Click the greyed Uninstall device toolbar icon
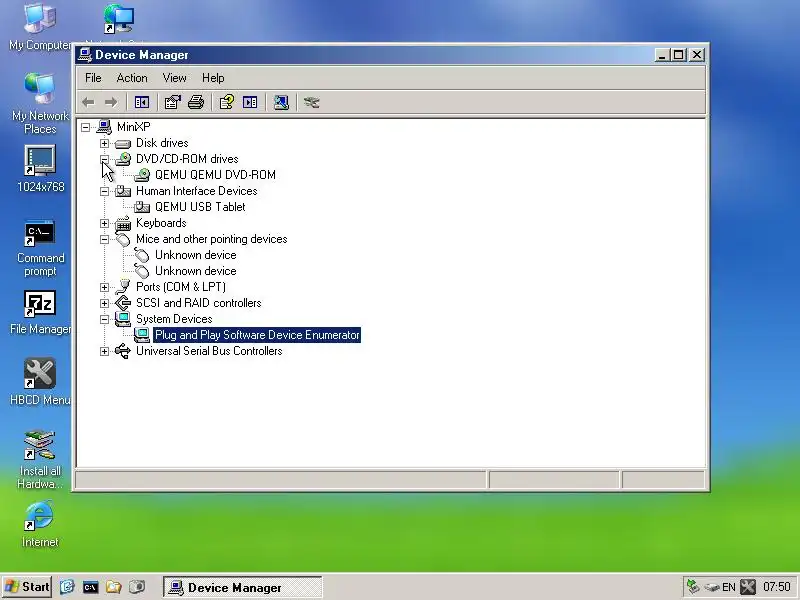The height and width of the screenshot is (600, 800). tap(311, 103)
